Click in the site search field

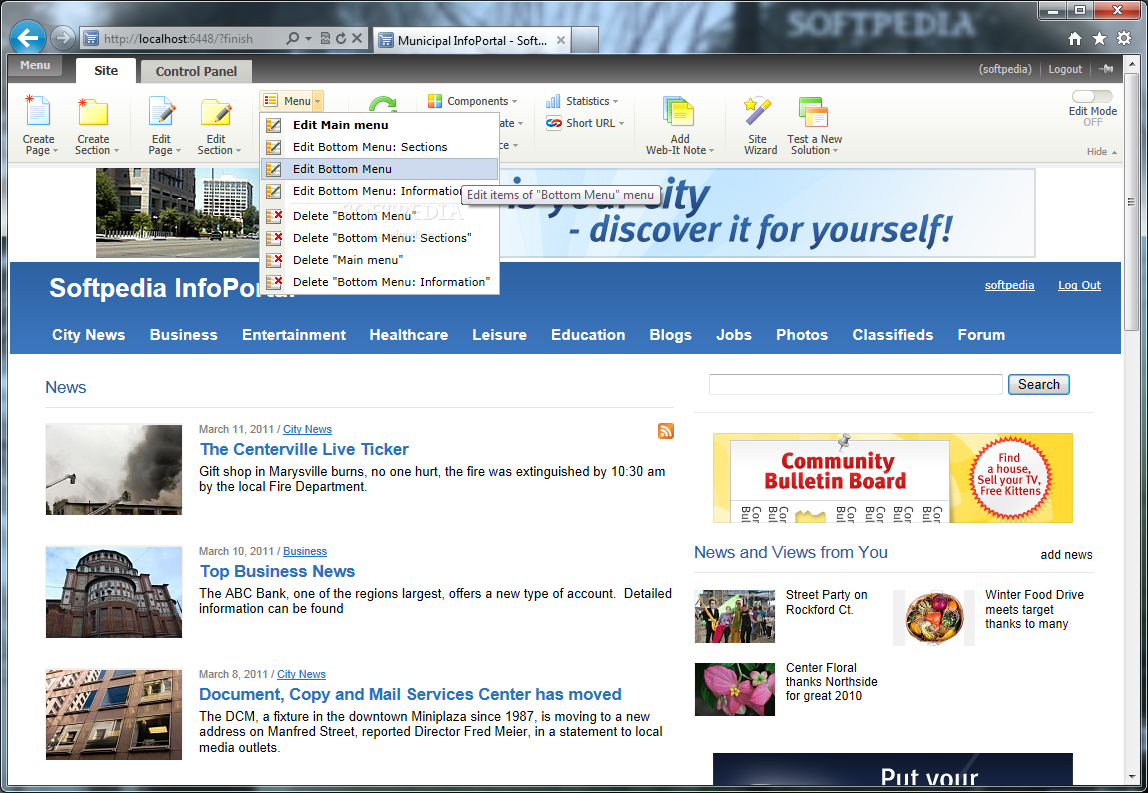(855, 384)
